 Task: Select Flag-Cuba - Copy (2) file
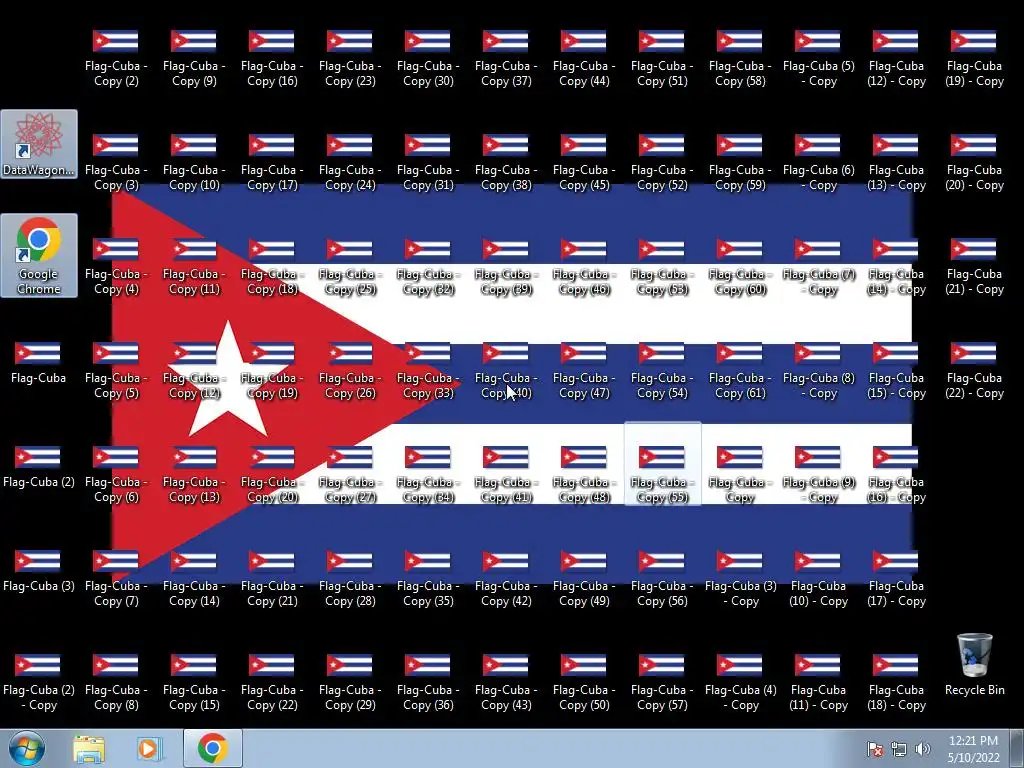point(116,59)
